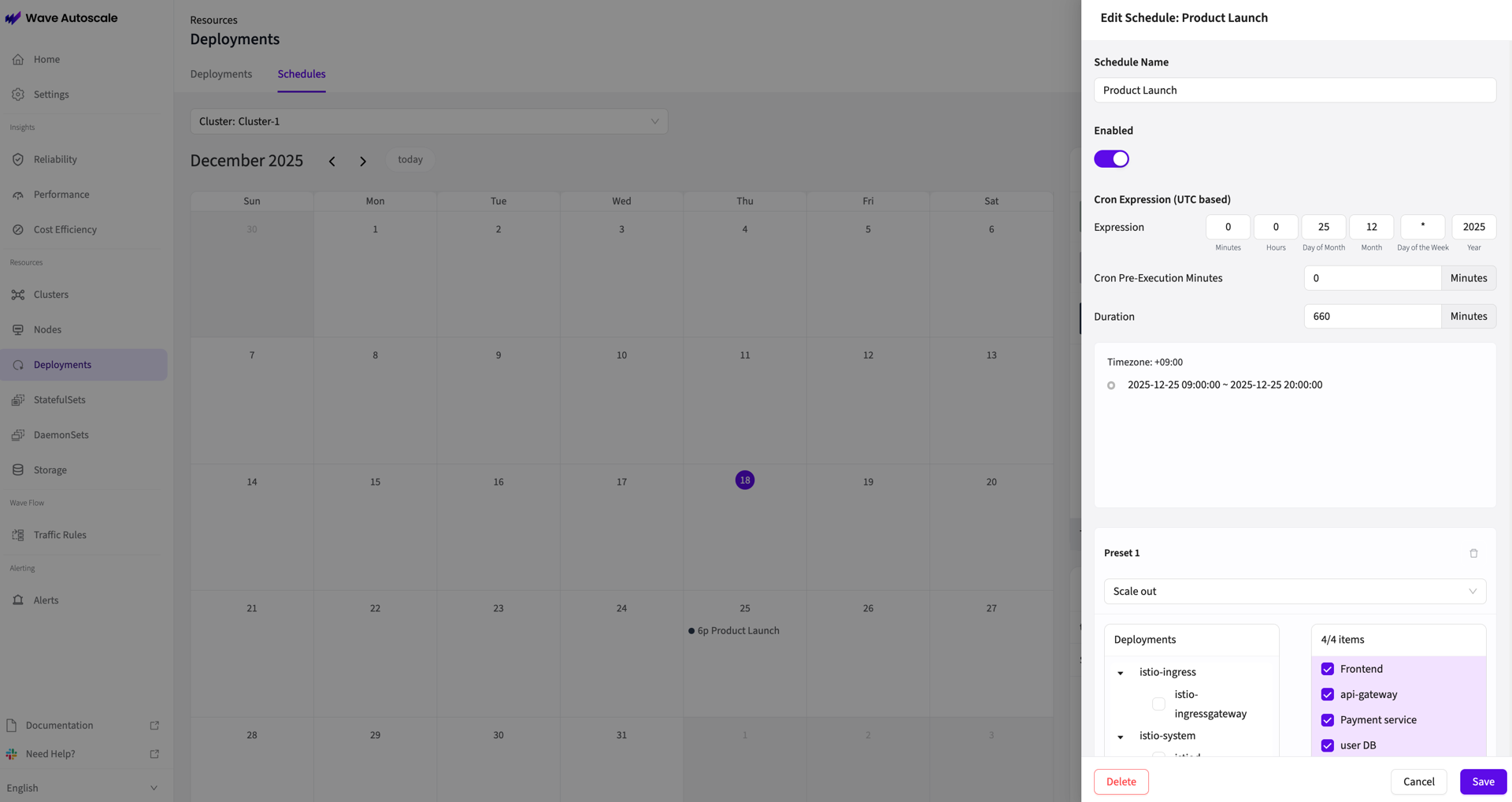Collapse the istio-system tree node
Viewport: 1512px width, 802px height.
[x=1120, y=737]
